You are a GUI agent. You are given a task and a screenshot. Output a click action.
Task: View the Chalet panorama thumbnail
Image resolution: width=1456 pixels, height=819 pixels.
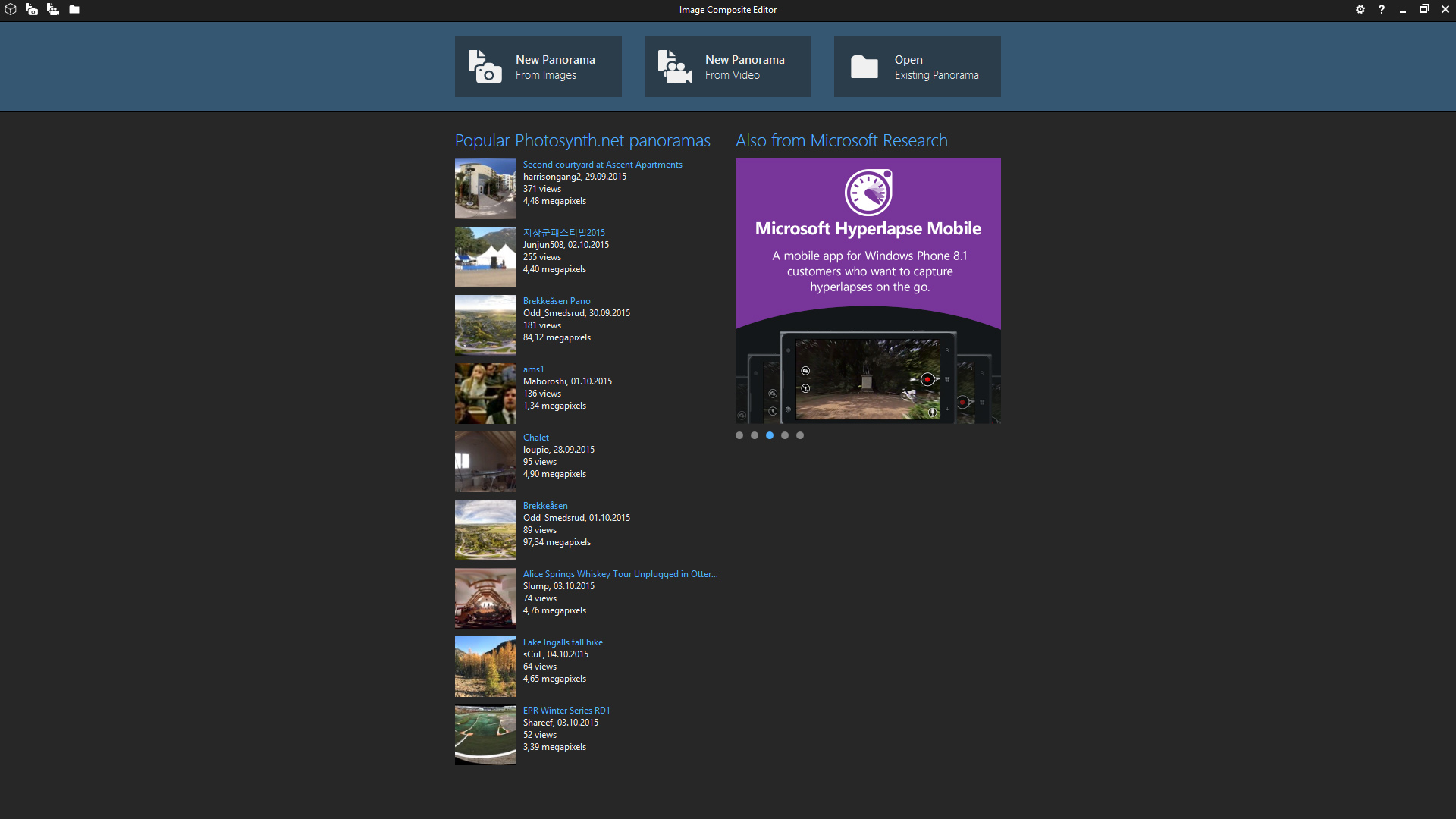pos(485,461)
